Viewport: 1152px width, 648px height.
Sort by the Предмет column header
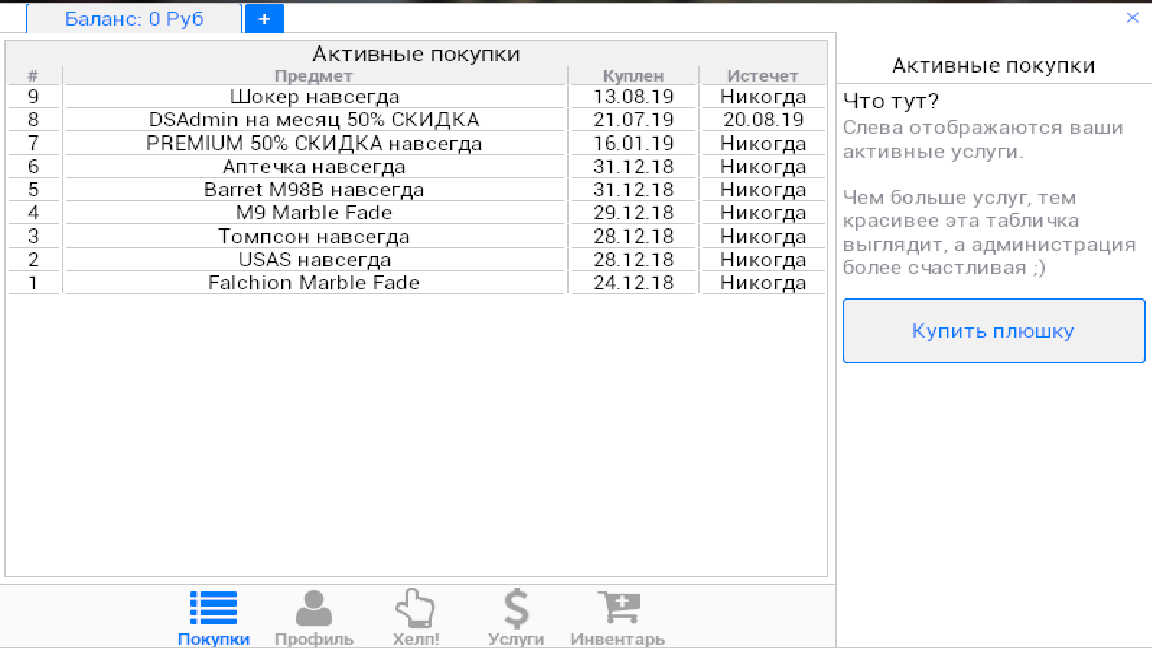pos(314,76)
